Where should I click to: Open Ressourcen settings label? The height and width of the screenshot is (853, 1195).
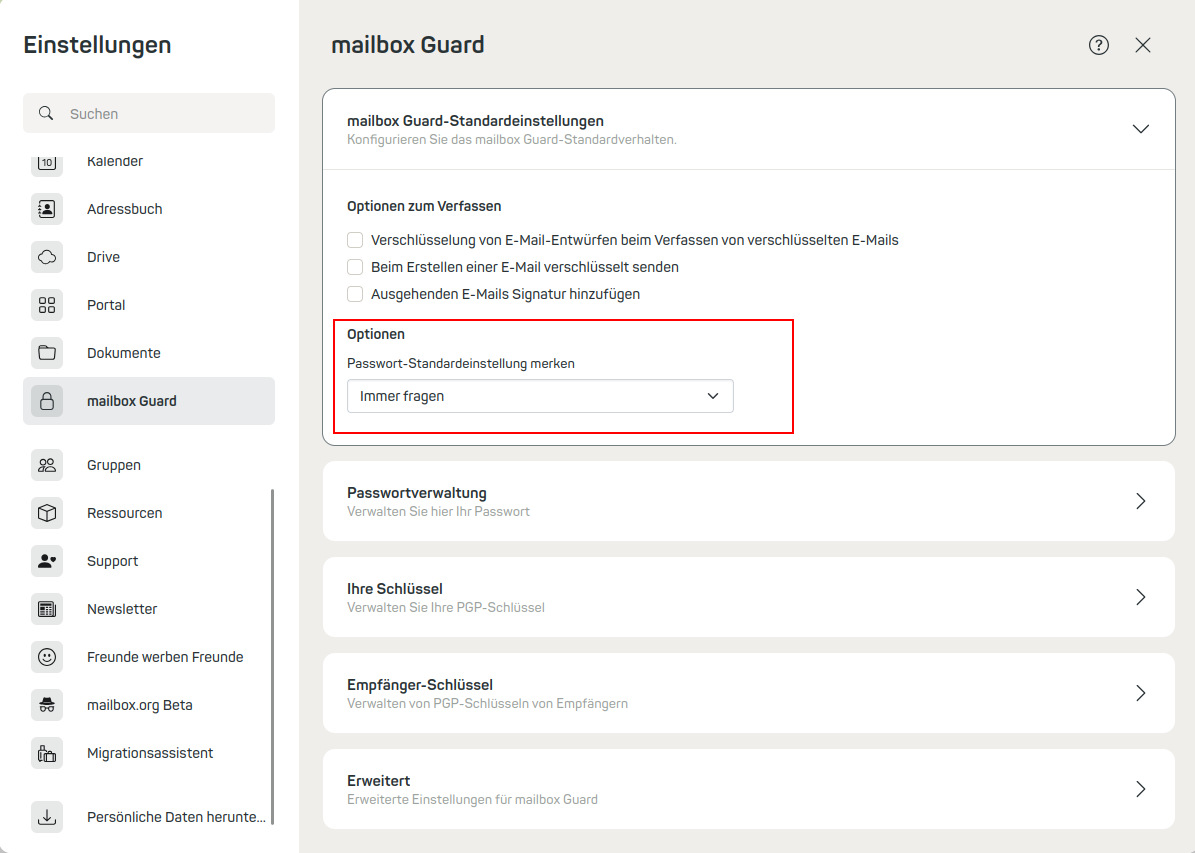pyautogui.click(x=124, y=513)
